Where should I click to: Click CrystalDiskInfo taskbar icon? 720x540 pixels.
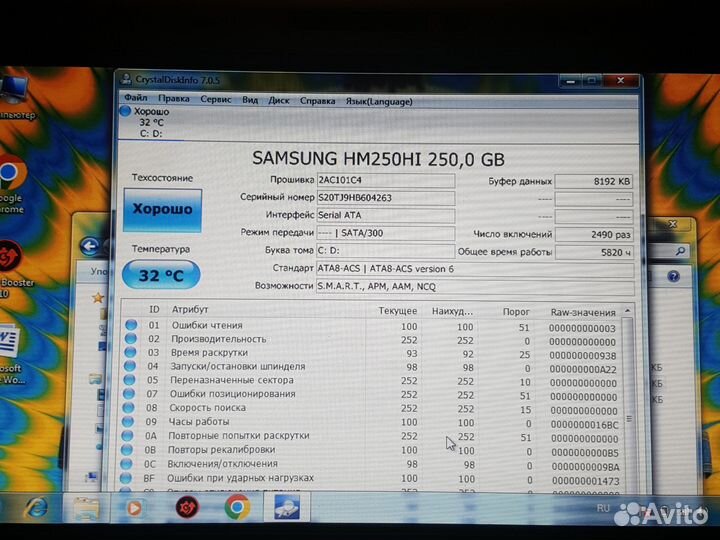287,507
